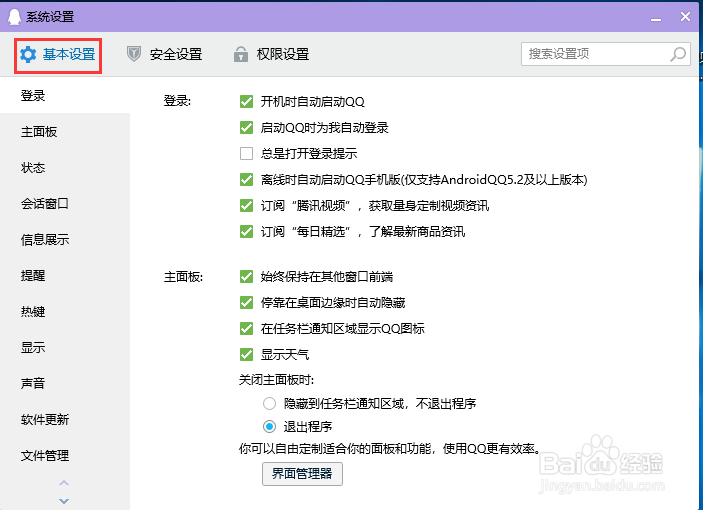Open the 基本设置 tab
Screen dimensions: 703x510
(58, 55)
